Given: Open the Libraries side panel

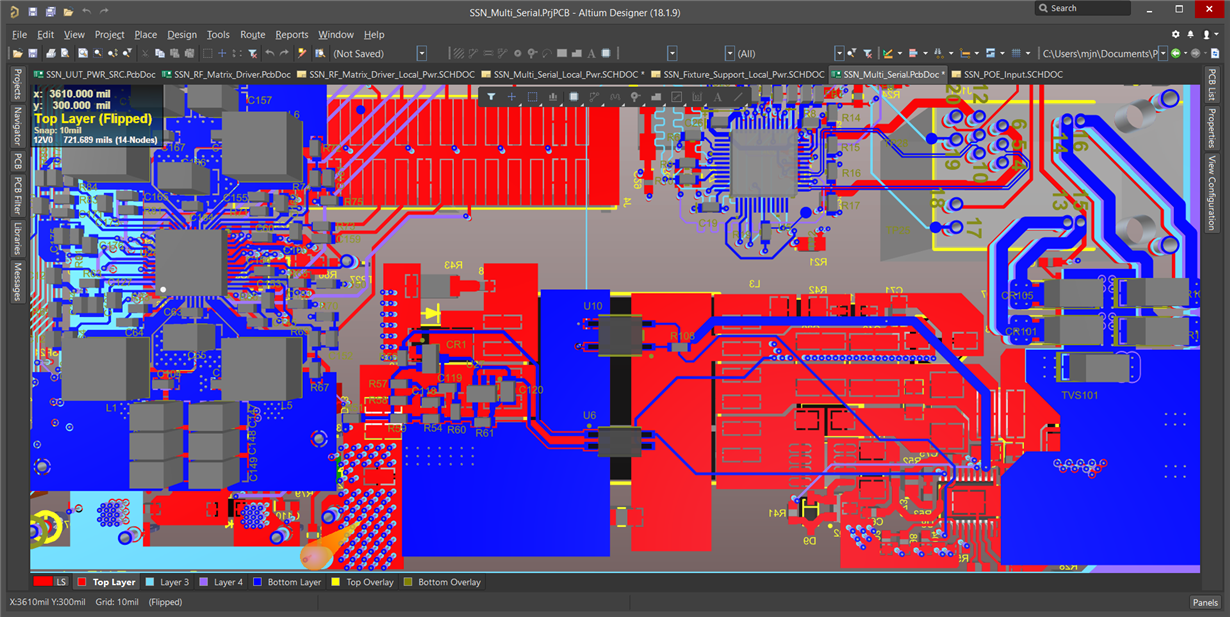Looking at the screenshot, I should tap(17, 239).
